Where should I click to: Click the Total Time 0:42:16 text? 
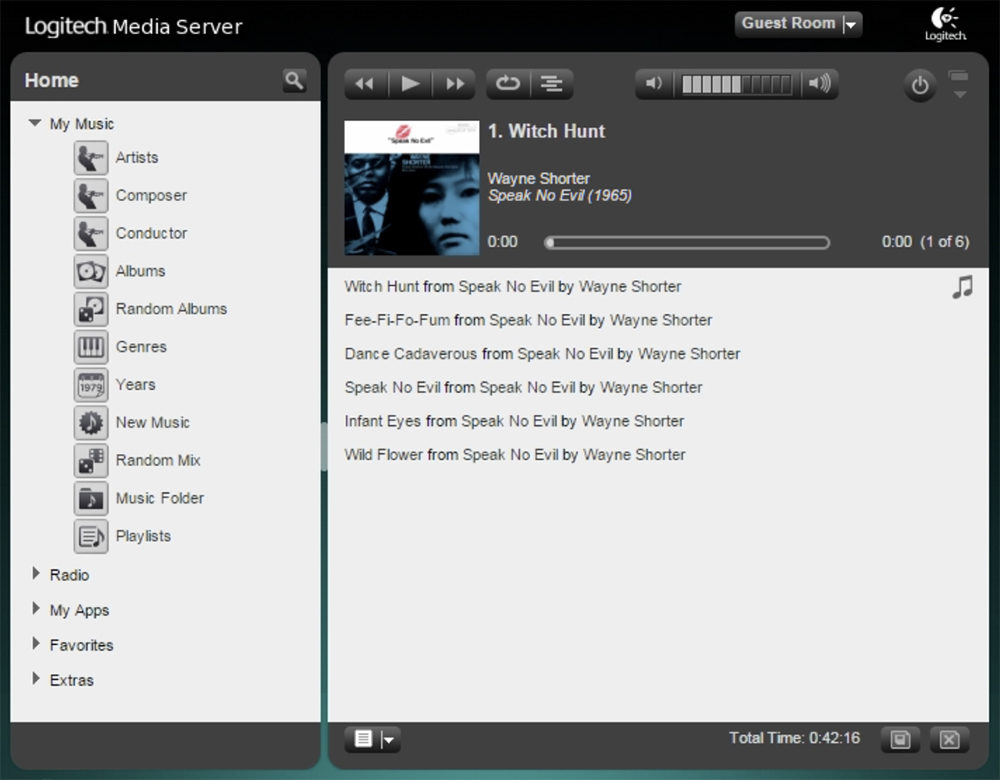click(x=795, y=739)
